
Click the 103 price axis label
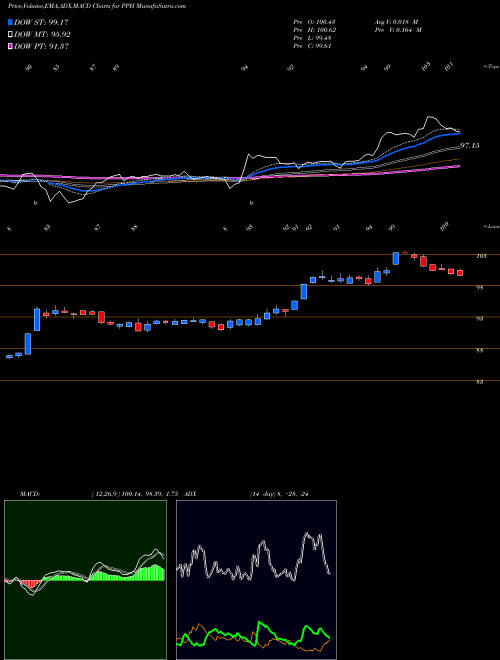click(x=481, y=256)
